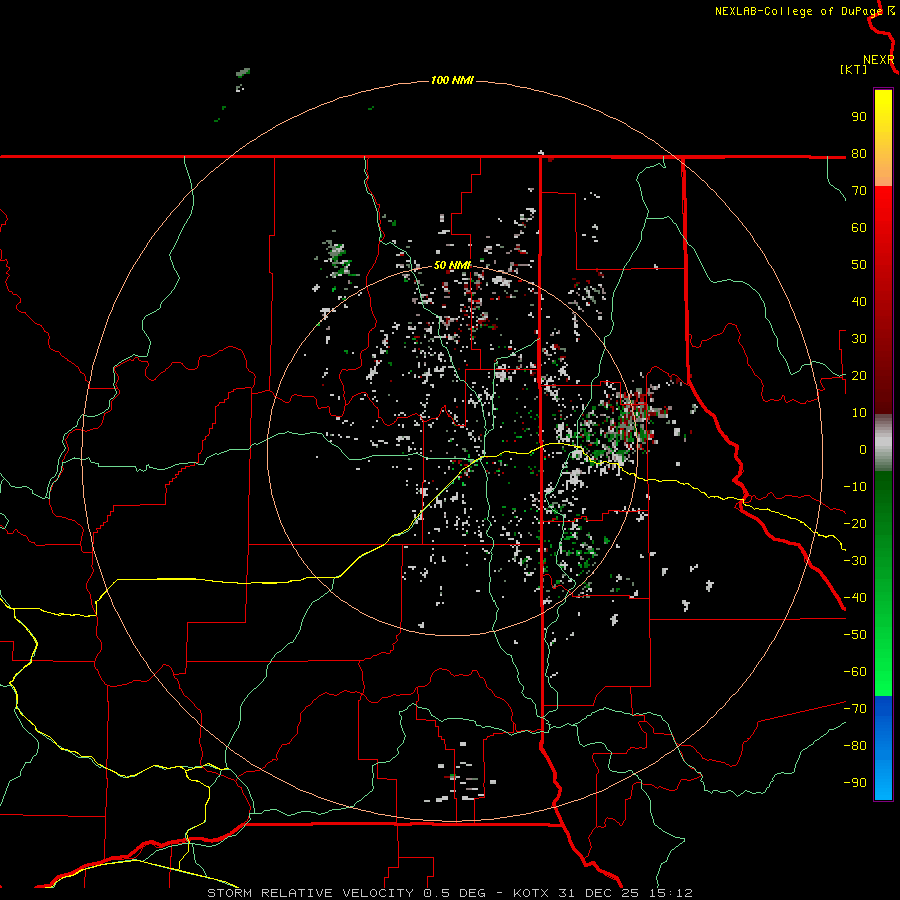Screen dimensions: 900x900
Task: Click the -50 value on the velocity scale
Action: pyautogui.click(x=855, y=635)
